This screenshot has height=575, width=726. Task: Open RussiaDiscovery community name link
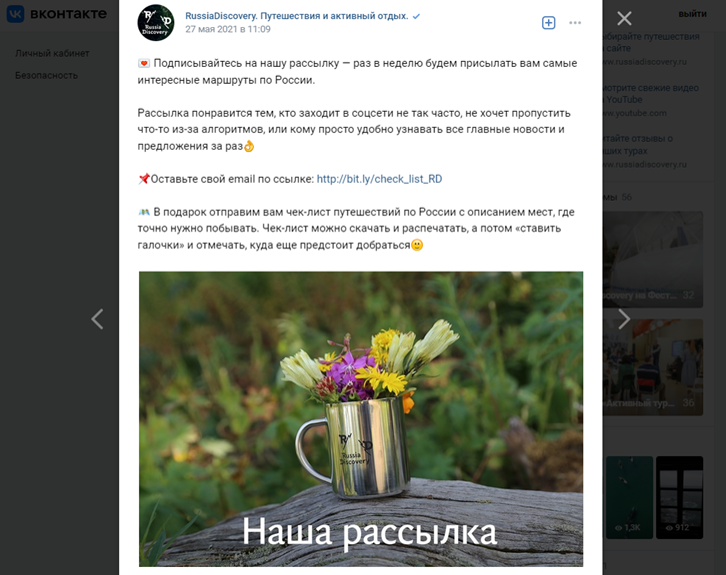[296, 16]
